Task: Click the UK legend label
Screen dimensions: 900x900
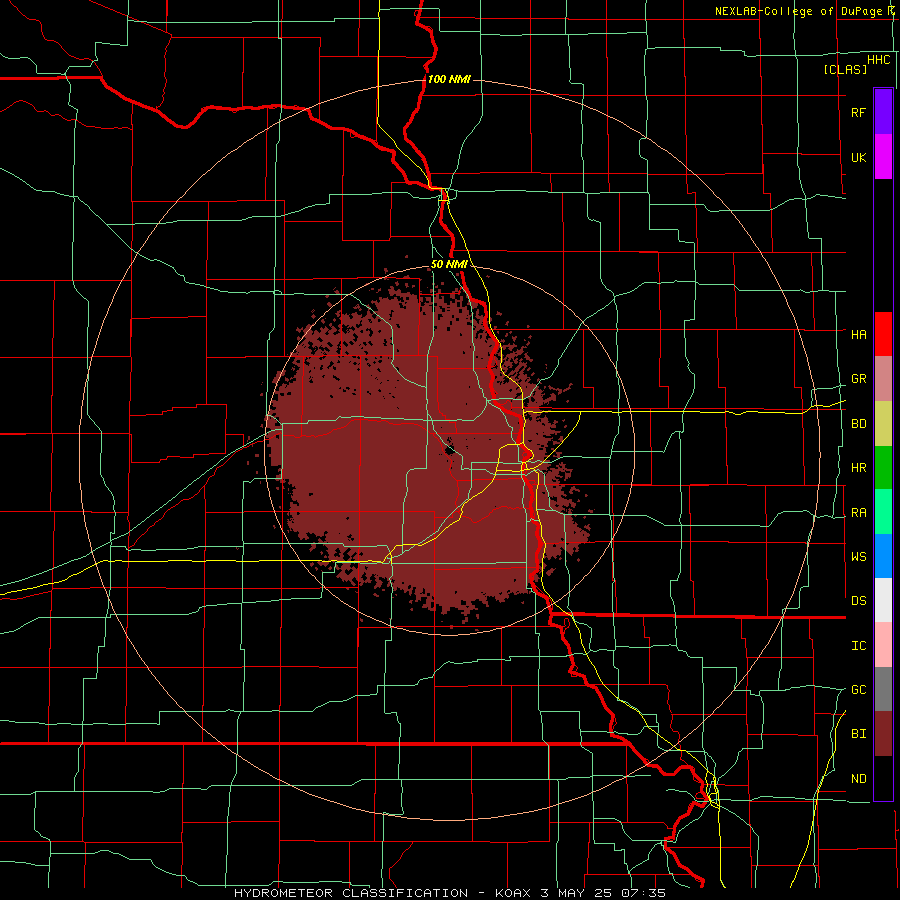Action: [858, 157]
